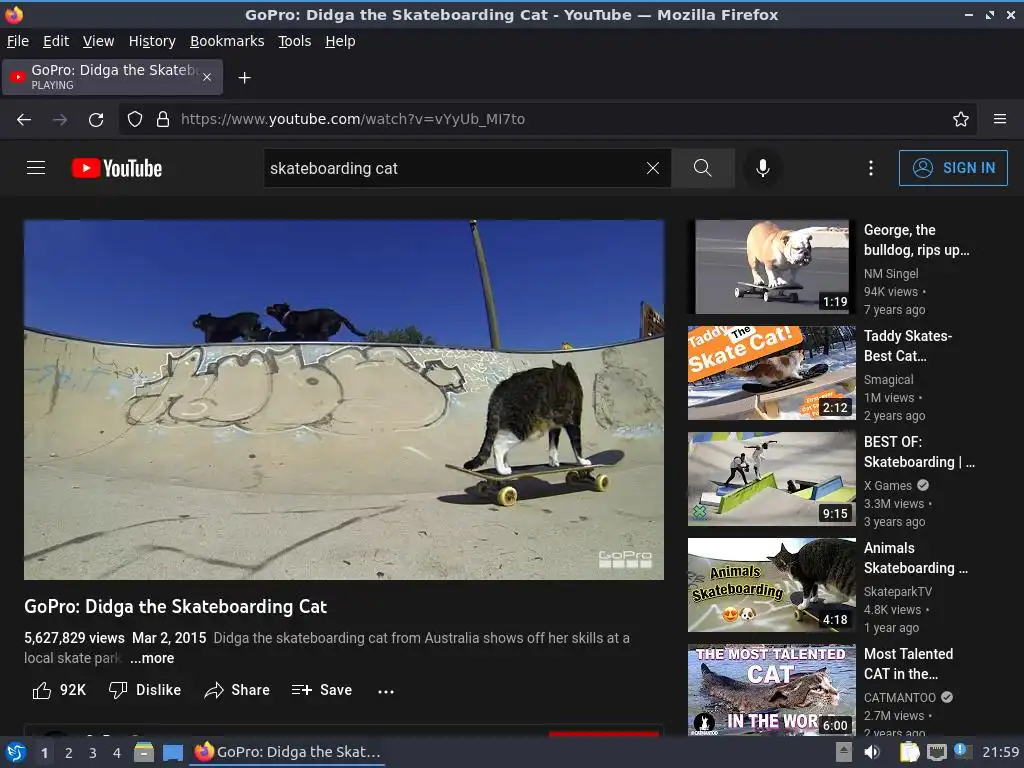Share the Didga skateboarding video
The height and width of the screenshot is (768, 1024).
[x=236, y=690]
